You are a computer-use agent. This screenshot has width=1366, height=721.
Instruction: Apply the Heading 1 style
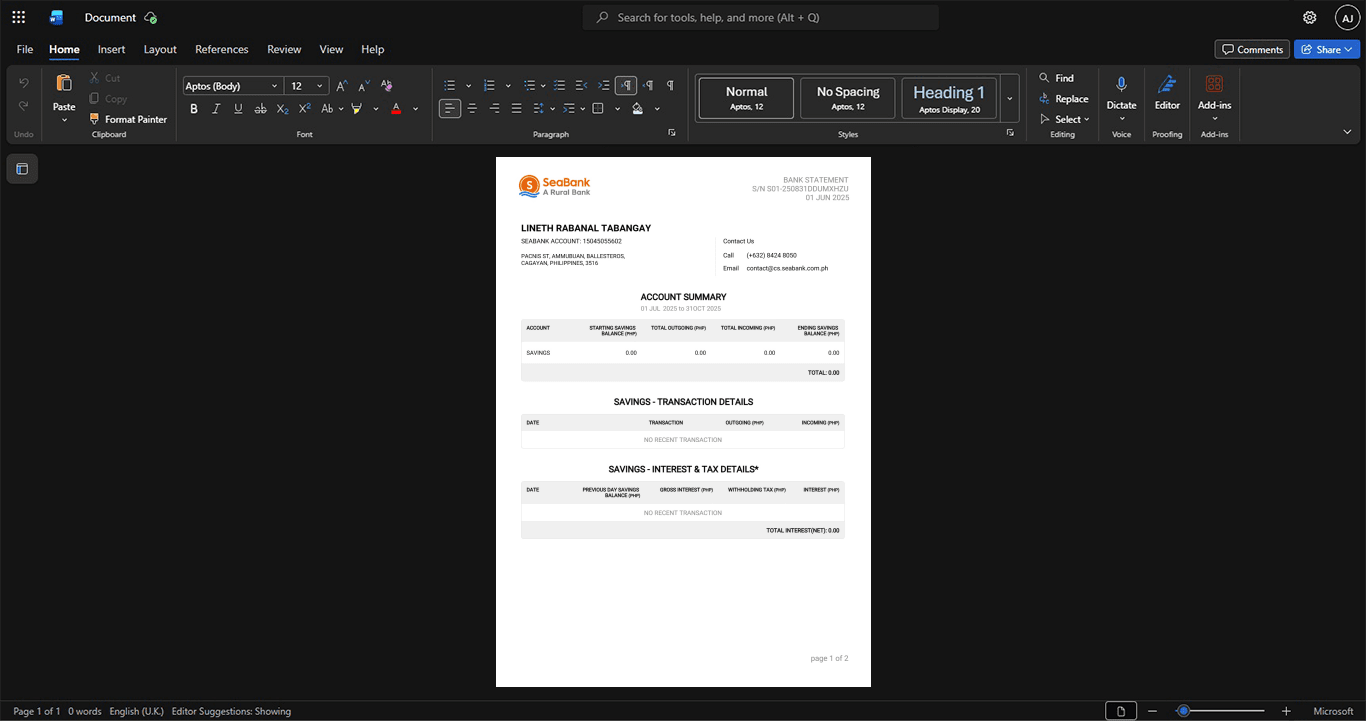tap(949, 98)
